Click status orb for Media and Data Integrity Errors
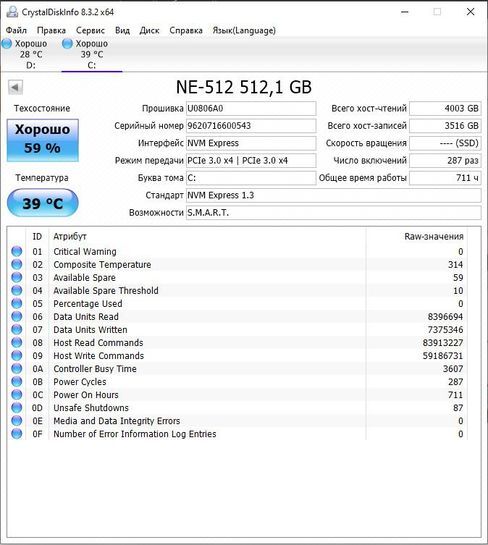Viewport: 488px width, 545px height. point(16,421)
